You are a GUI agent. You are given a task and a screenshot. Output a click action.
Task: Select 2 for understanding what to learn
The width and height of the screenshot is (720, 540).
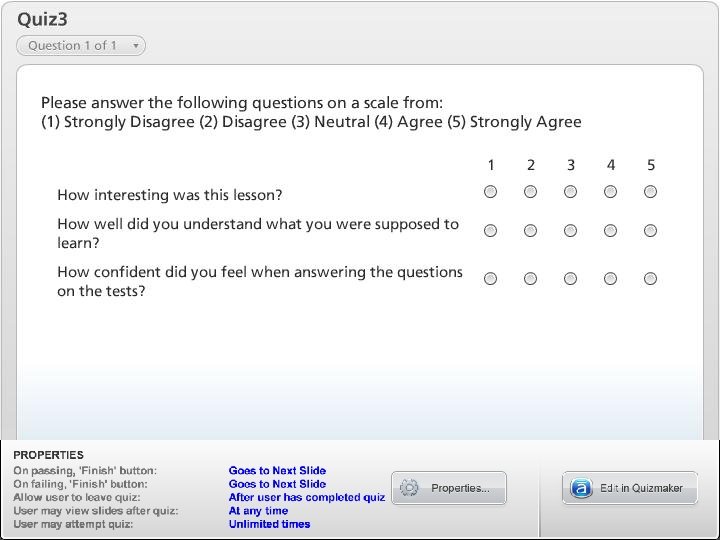click(530, 231)
